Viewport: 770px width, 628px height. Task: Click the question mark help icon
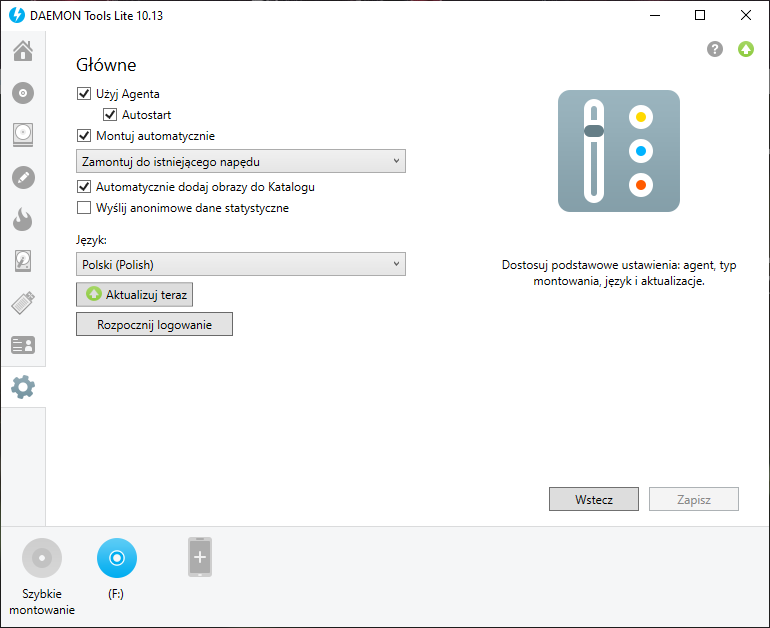pos(715,49)
